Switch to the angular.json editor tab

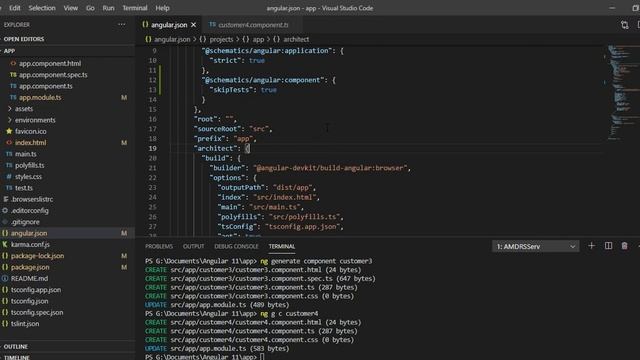(x=169, y=25)
